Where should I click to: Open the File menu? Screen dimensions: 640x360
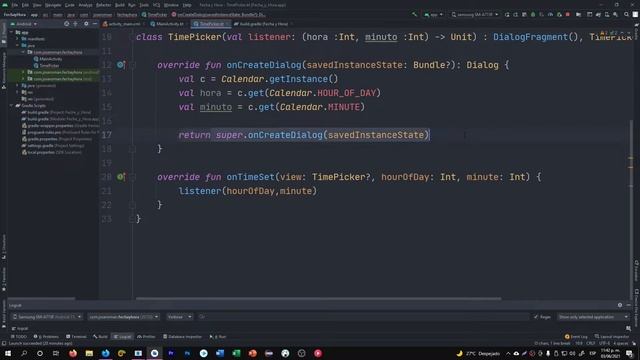[15, 5]
